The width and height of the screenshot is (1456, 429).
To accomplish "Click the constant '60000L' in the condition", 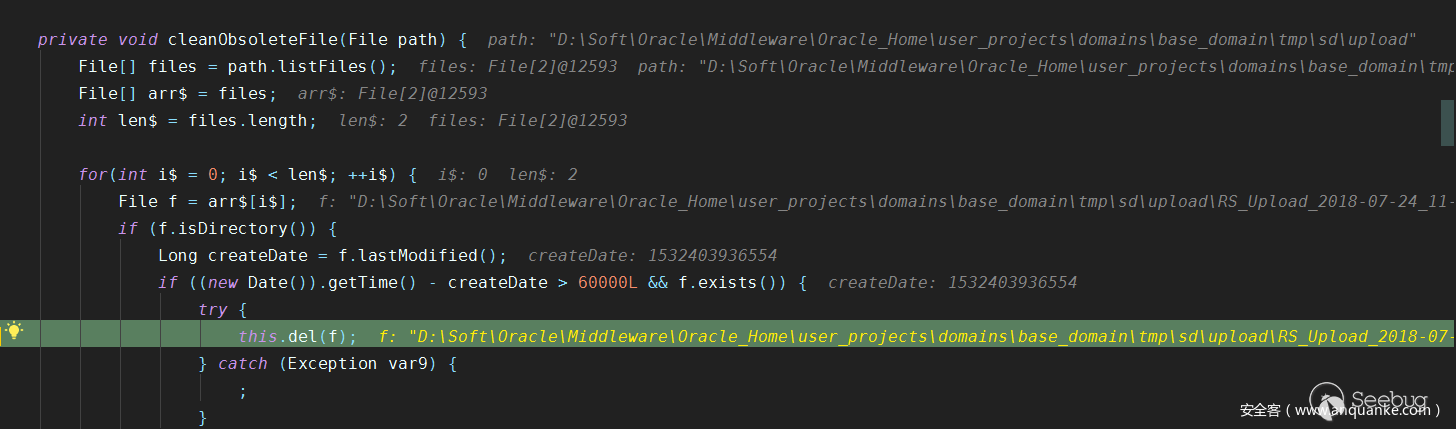I will tap(608, 283).
